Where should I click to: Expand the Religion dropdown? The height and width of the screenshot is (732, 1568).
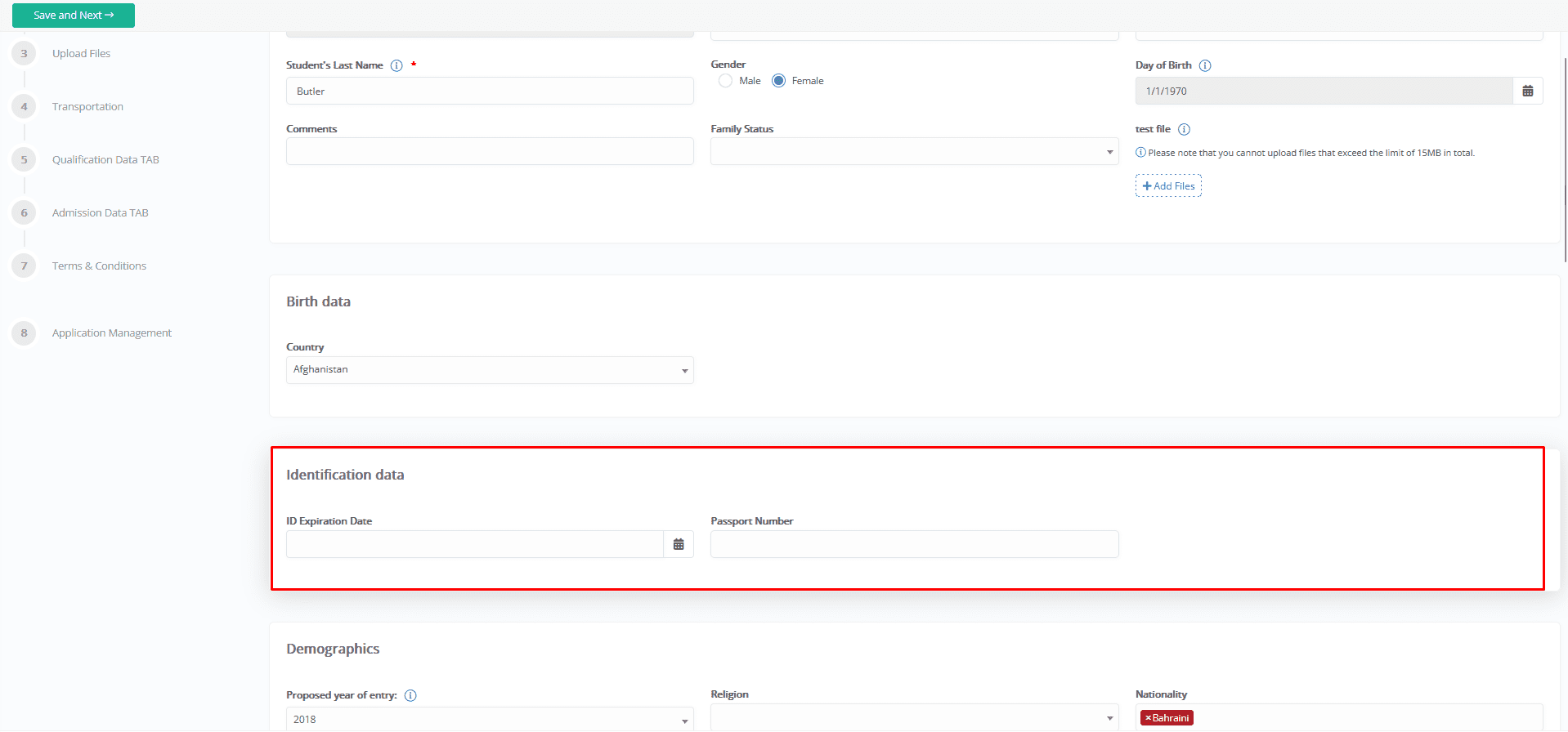click(x=914, y=717)
